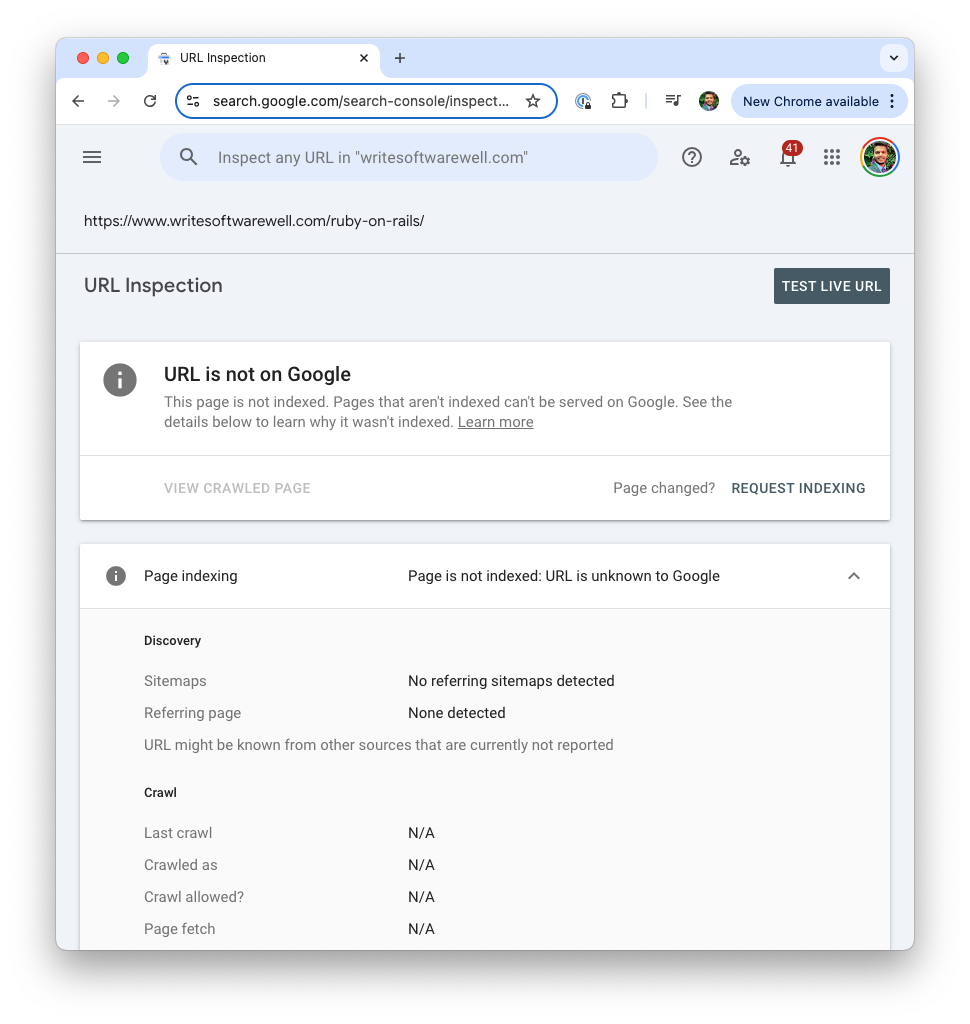Open a new browser tab
This screenshot has height=1024, width=970.
click(x=400, y=58)
